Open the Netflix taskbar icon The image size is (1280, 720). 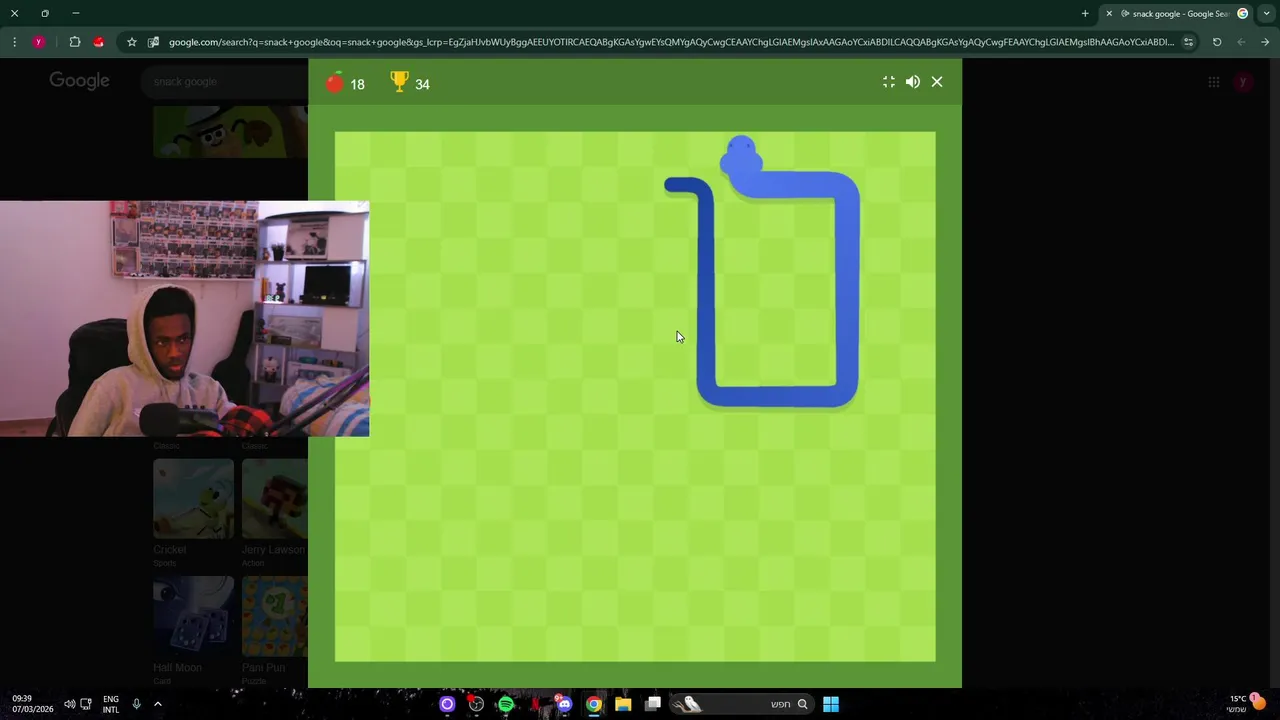(535, 704)
